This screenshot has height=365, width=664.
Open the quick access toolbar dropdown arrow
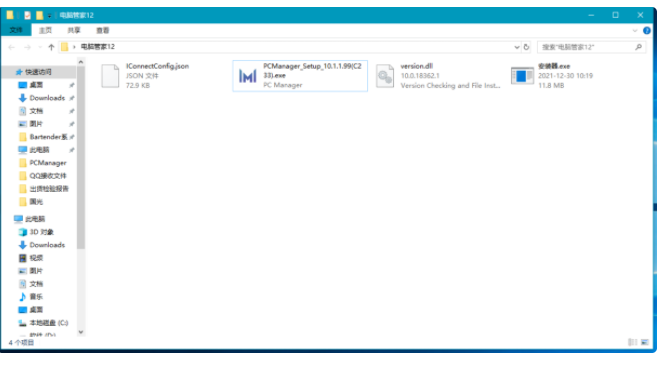click(x=50, y=16)
